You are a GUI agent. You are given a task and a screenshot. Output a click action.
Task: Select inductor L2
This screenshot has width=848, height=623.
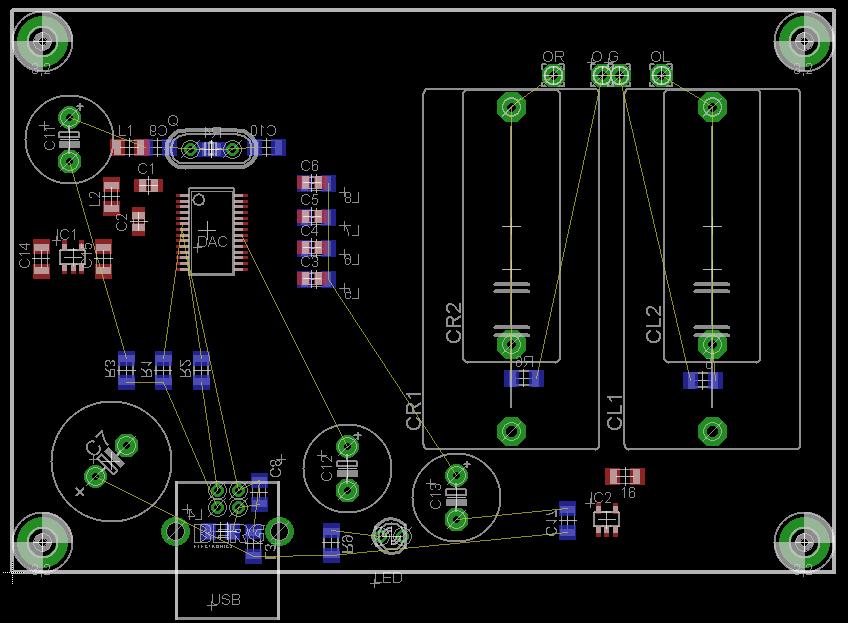pos(111,196)
